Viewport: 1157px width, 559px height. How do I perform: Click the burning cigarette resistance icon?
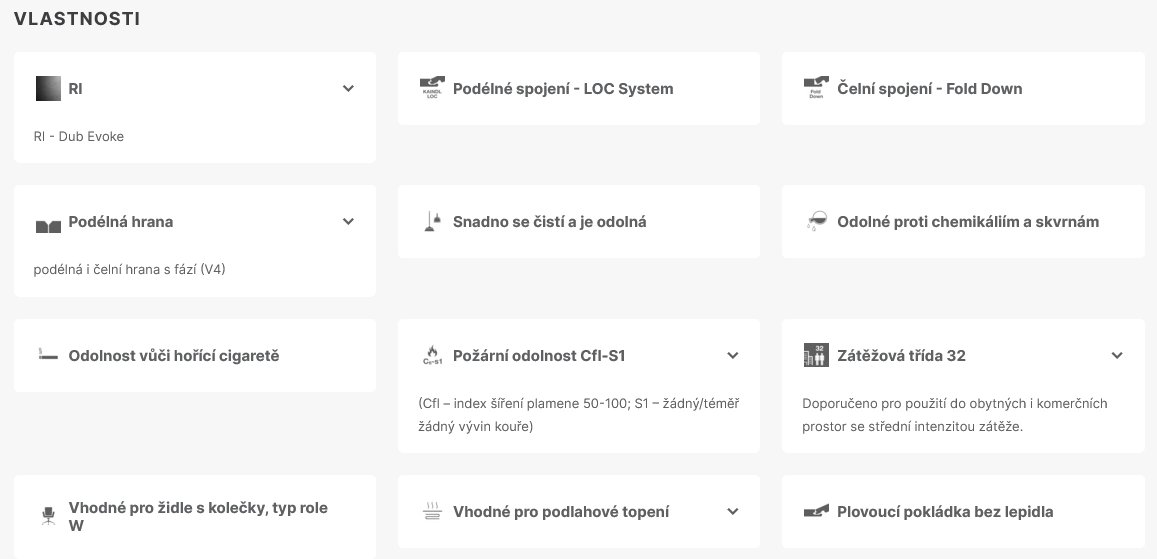tap(48, 355)
